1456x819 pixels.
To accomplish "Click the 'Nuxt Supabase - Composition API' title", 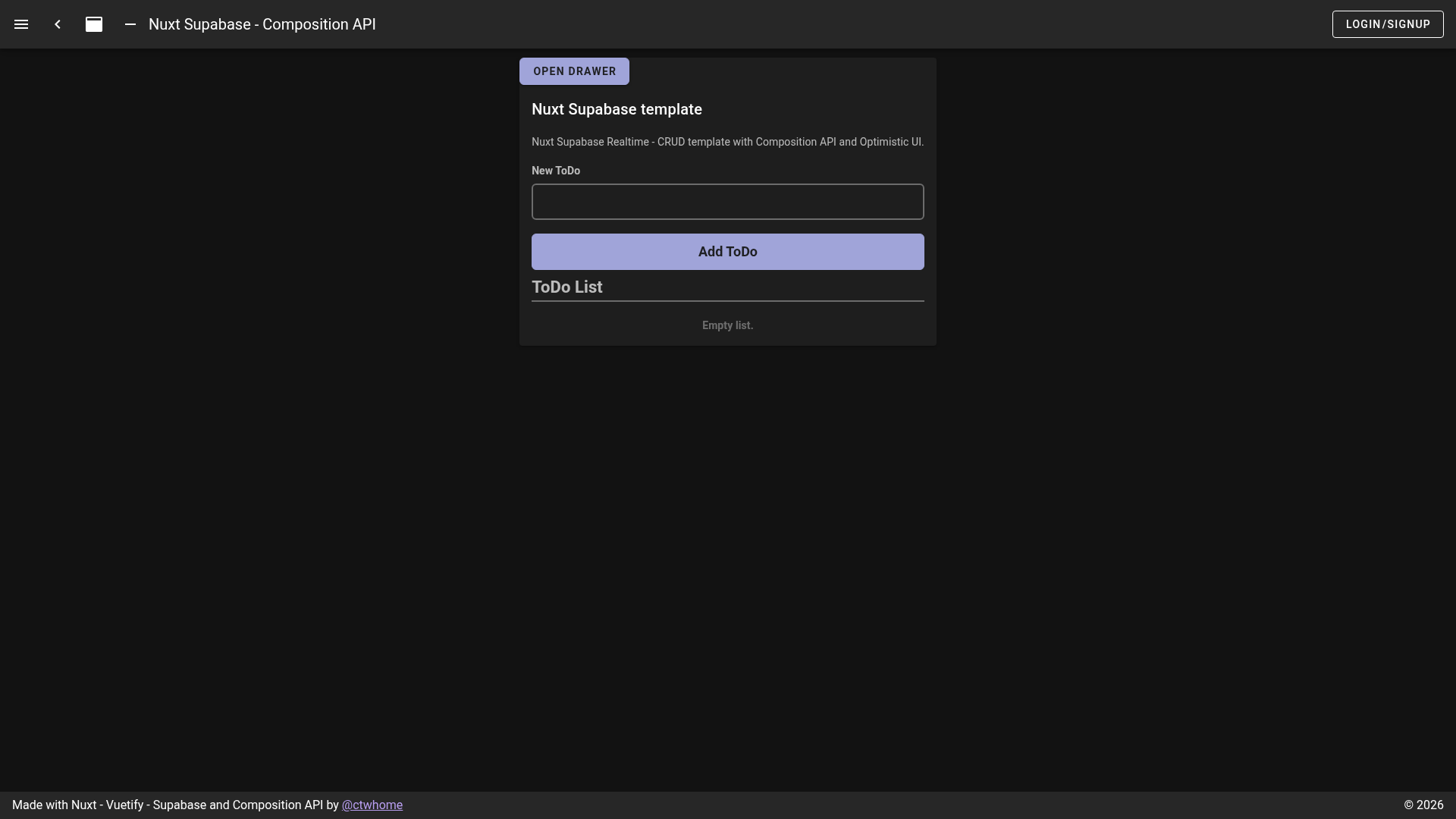I will (x=262, y=24).
